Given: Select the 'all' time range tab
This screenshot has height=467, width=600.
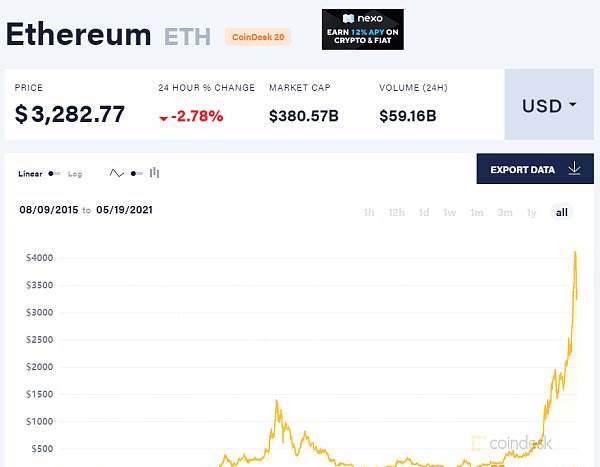Looking at the screenshot, I should (x=561, y=212).
